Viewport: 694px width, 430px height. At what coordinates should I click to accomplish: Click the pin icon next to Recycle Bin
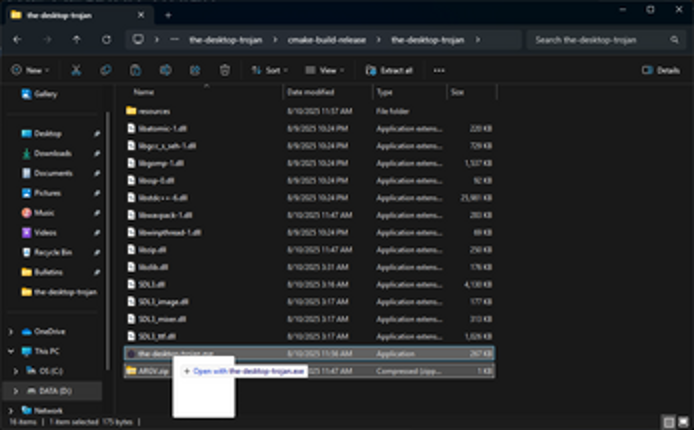pyautogui.click(x=96, y=253)
